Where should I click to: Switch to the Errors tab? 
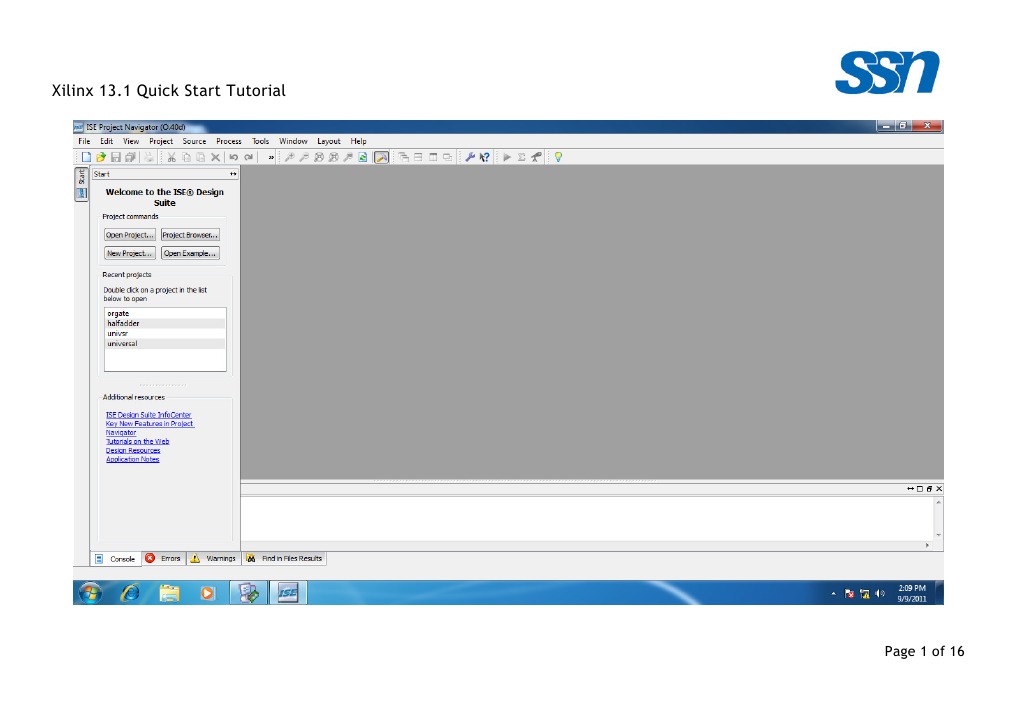coord(163,558)
